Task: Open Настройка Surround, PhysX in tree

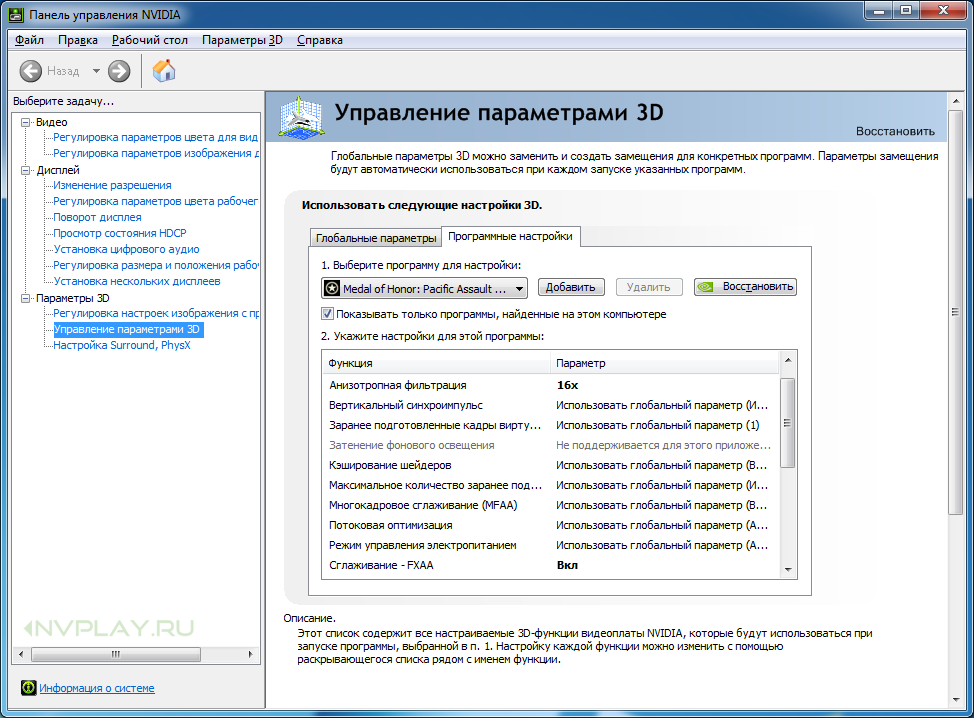Action: pos(122,345)
